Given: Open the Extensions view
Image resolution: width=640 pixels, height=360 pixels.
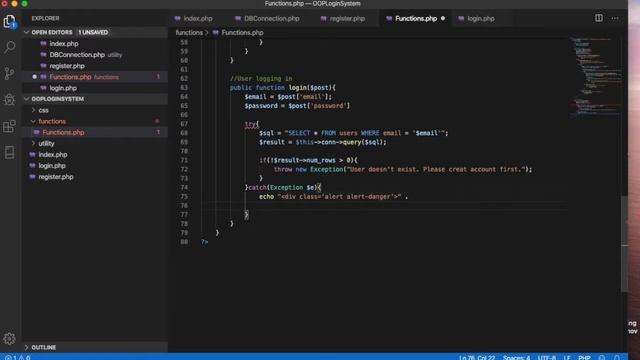Looking at the screenshot, I should (9, 126).
